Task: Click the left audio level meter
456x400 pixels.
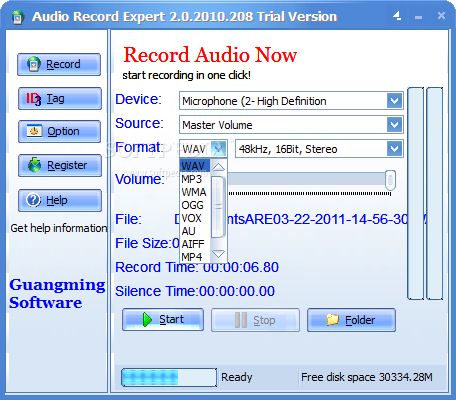Action: coord(416,193)
